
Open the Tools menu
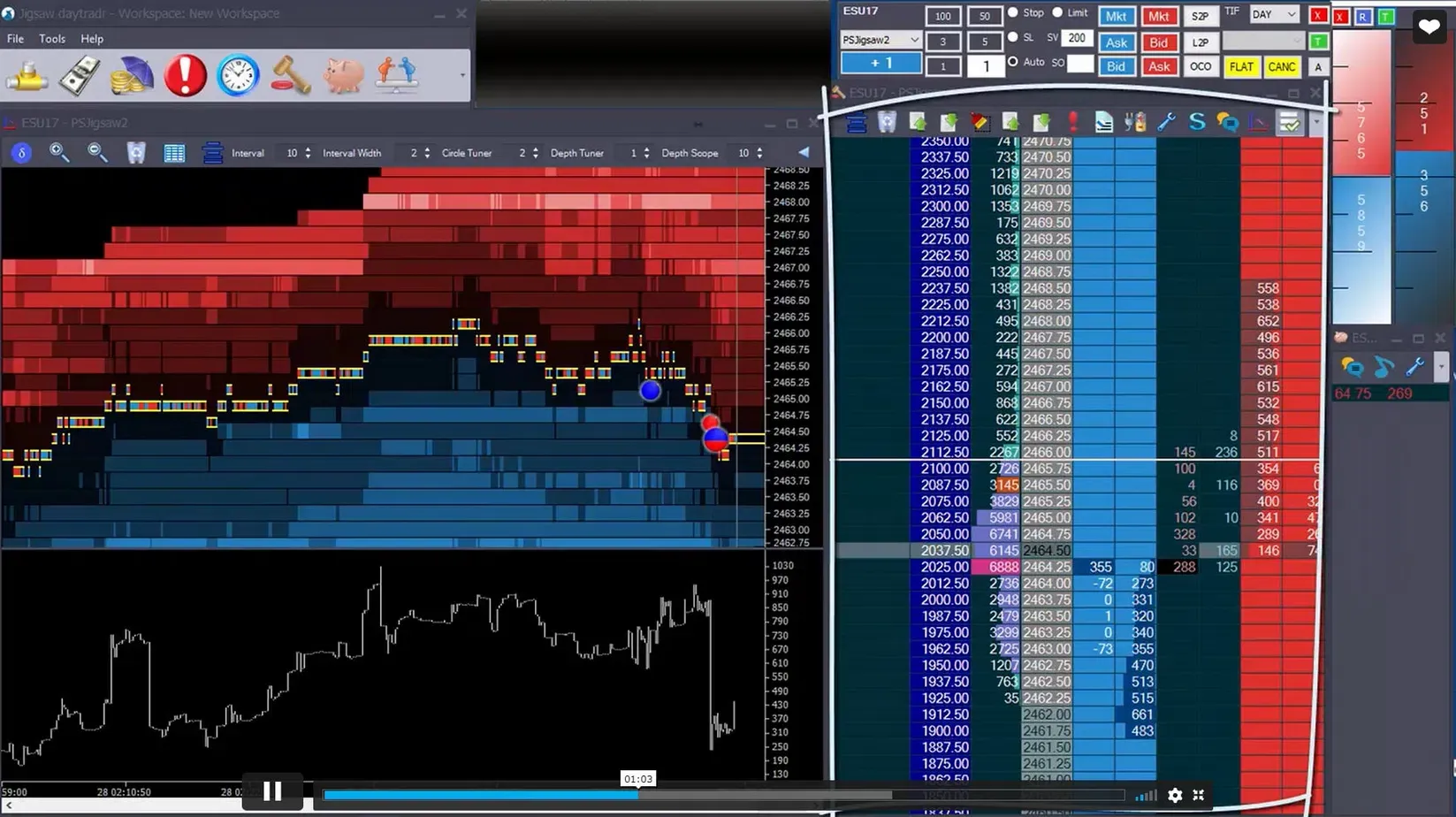point(51,38)
